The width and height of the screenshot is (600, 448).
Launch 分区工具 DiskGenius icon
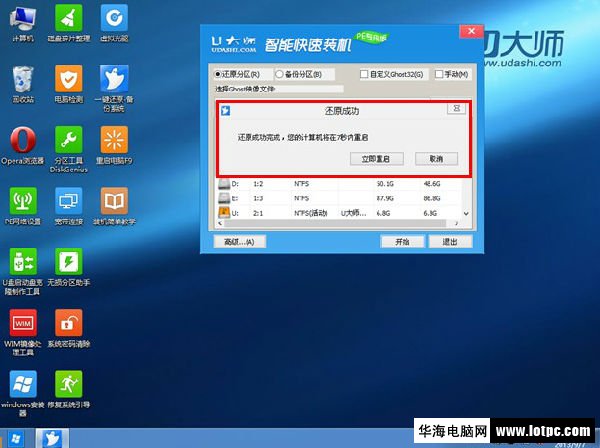point(68,149)
